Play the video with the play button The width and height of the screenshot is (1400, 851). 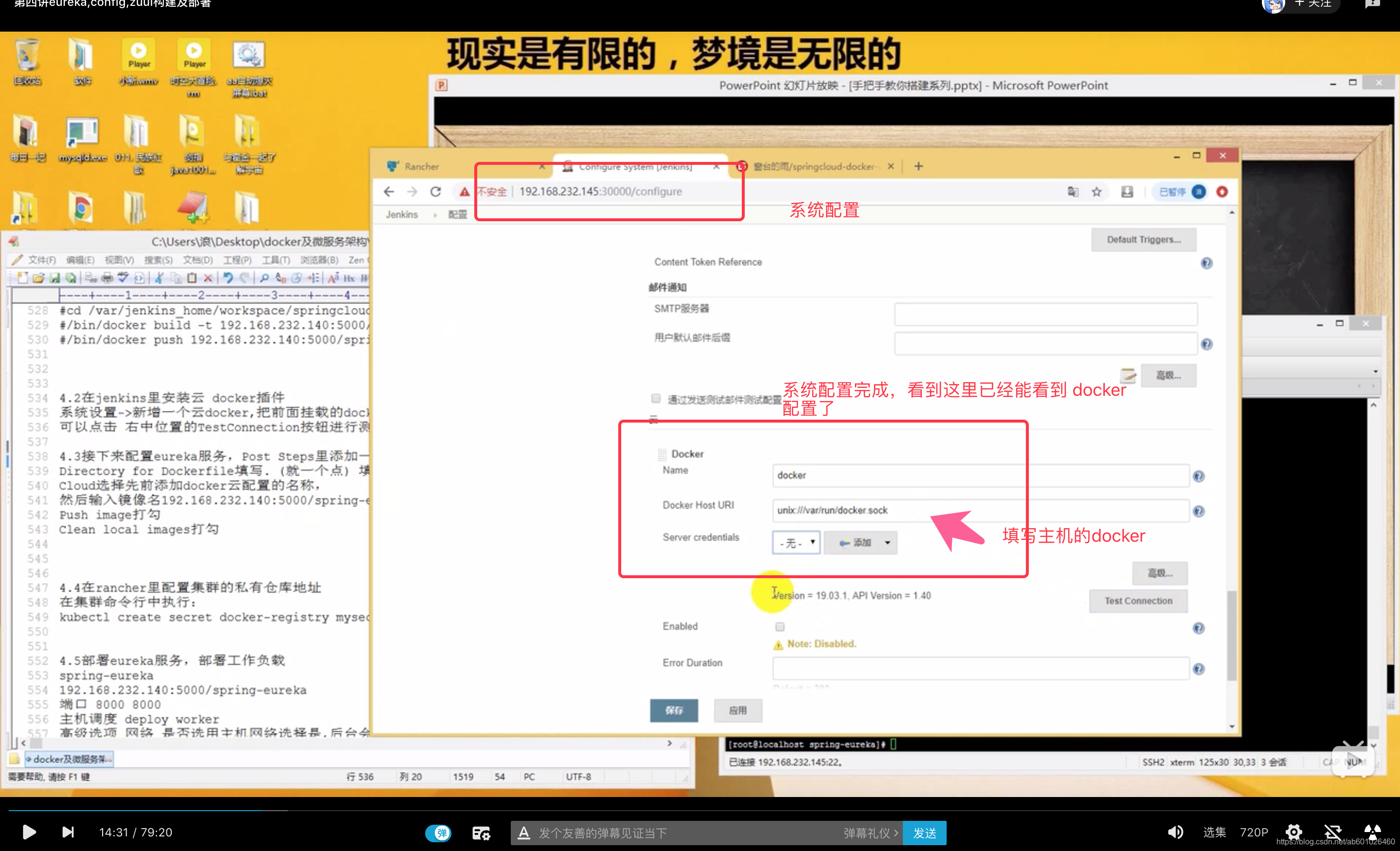tap(28, 832)
